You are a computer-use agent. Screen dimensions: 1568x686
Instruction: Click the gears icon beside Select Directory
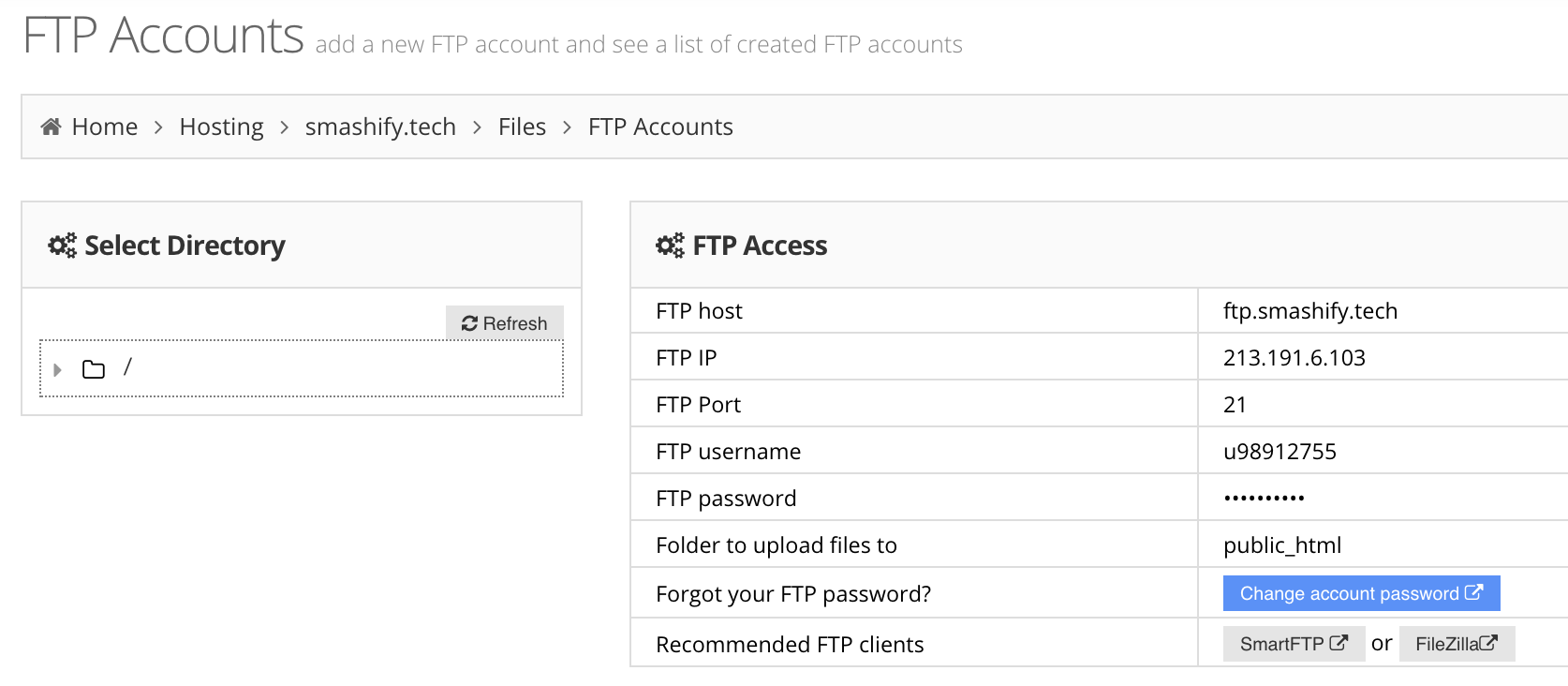point(63,246)
